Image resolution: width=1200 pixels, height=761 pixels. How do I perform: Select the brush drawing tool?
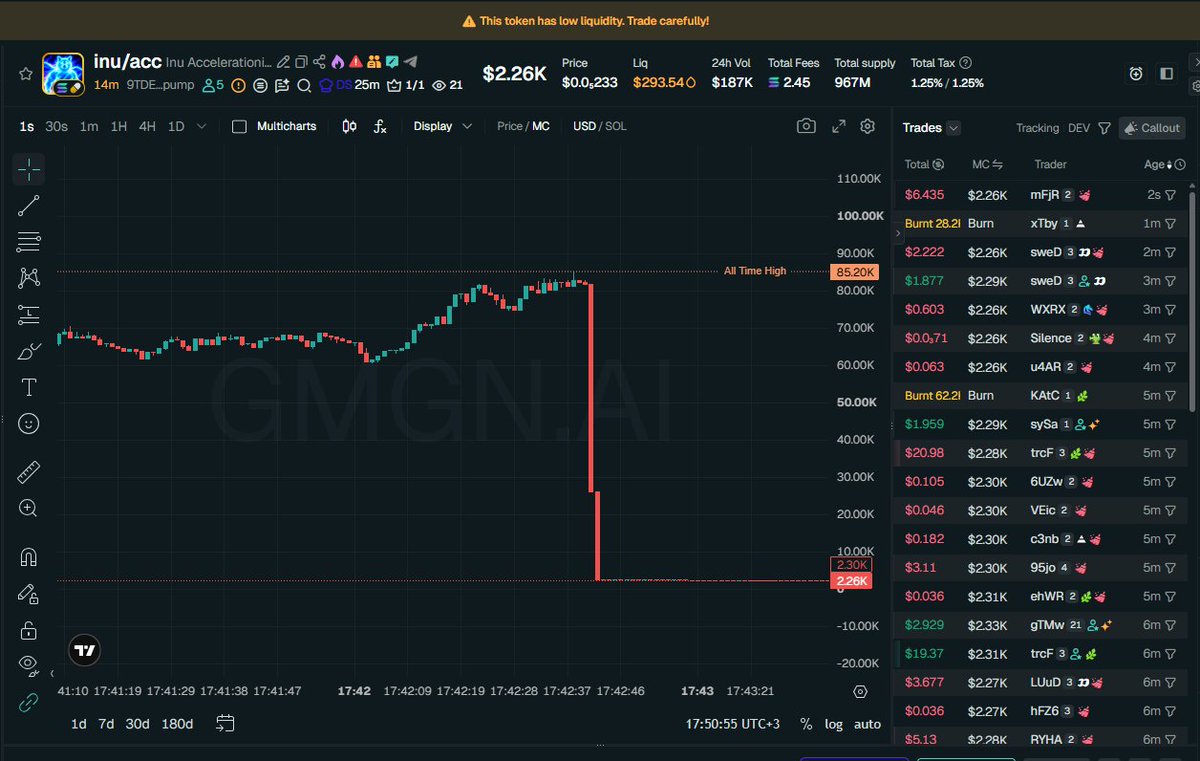29,351
